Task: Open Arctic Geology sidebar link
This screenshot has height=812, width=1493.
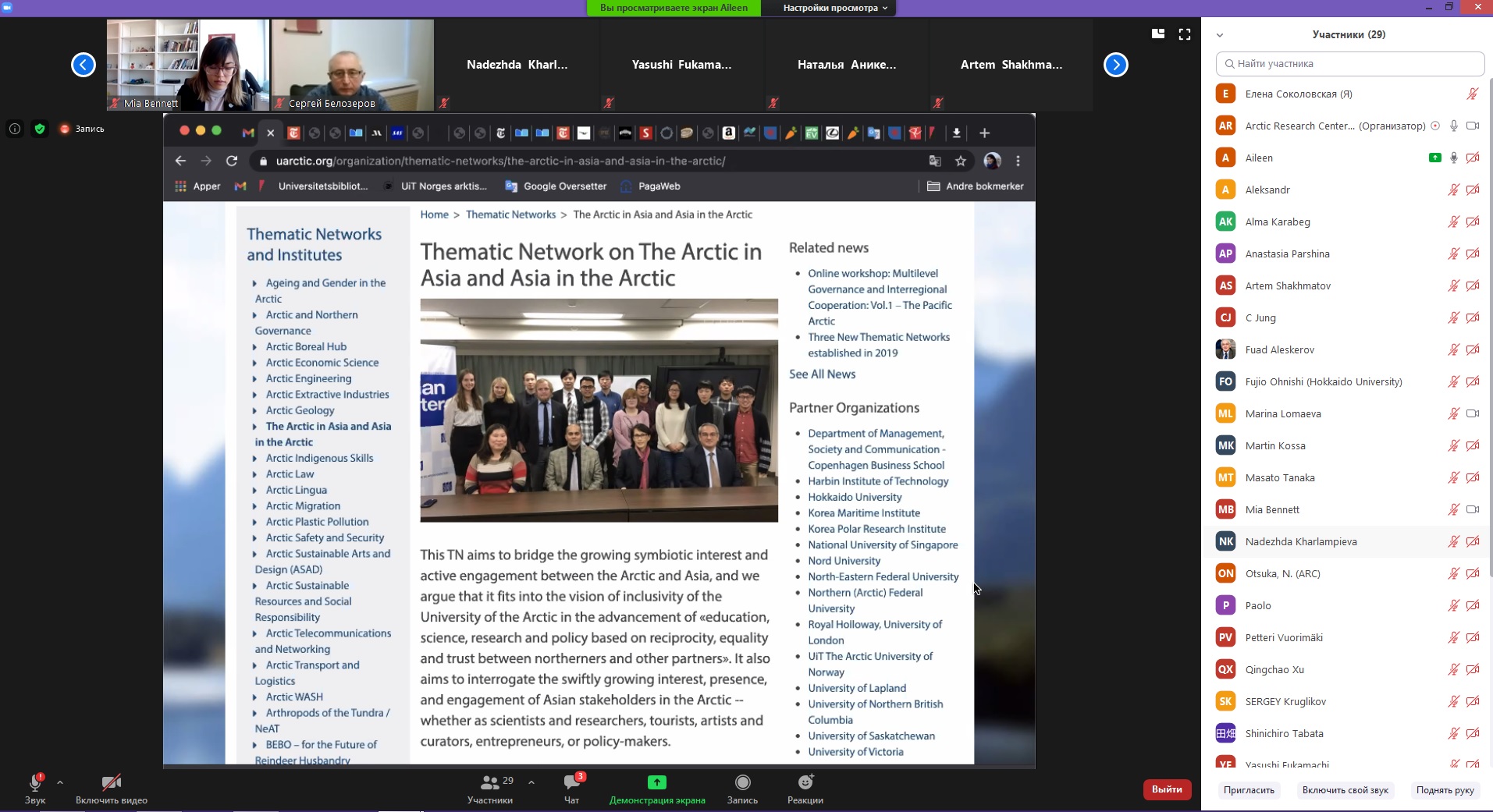Action: click(x=300, y=410)
